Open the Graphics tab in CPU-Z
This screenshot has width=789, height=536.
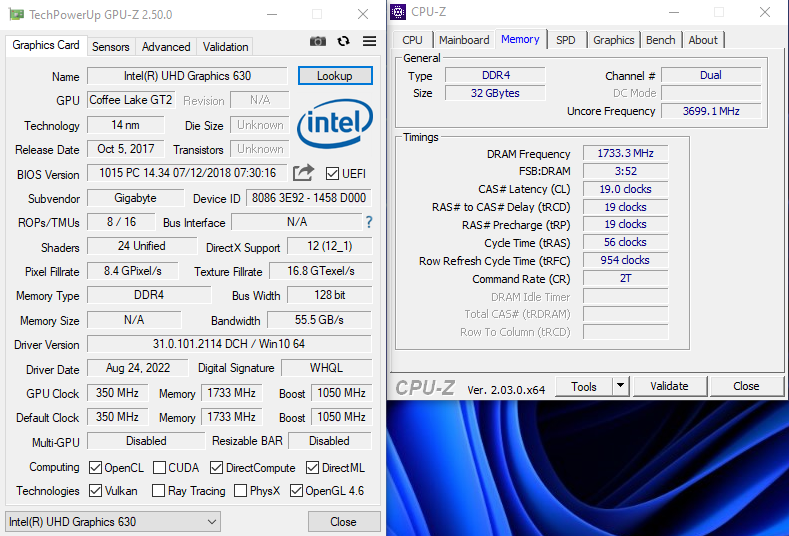pyautogui.click(x=613, y=40)
